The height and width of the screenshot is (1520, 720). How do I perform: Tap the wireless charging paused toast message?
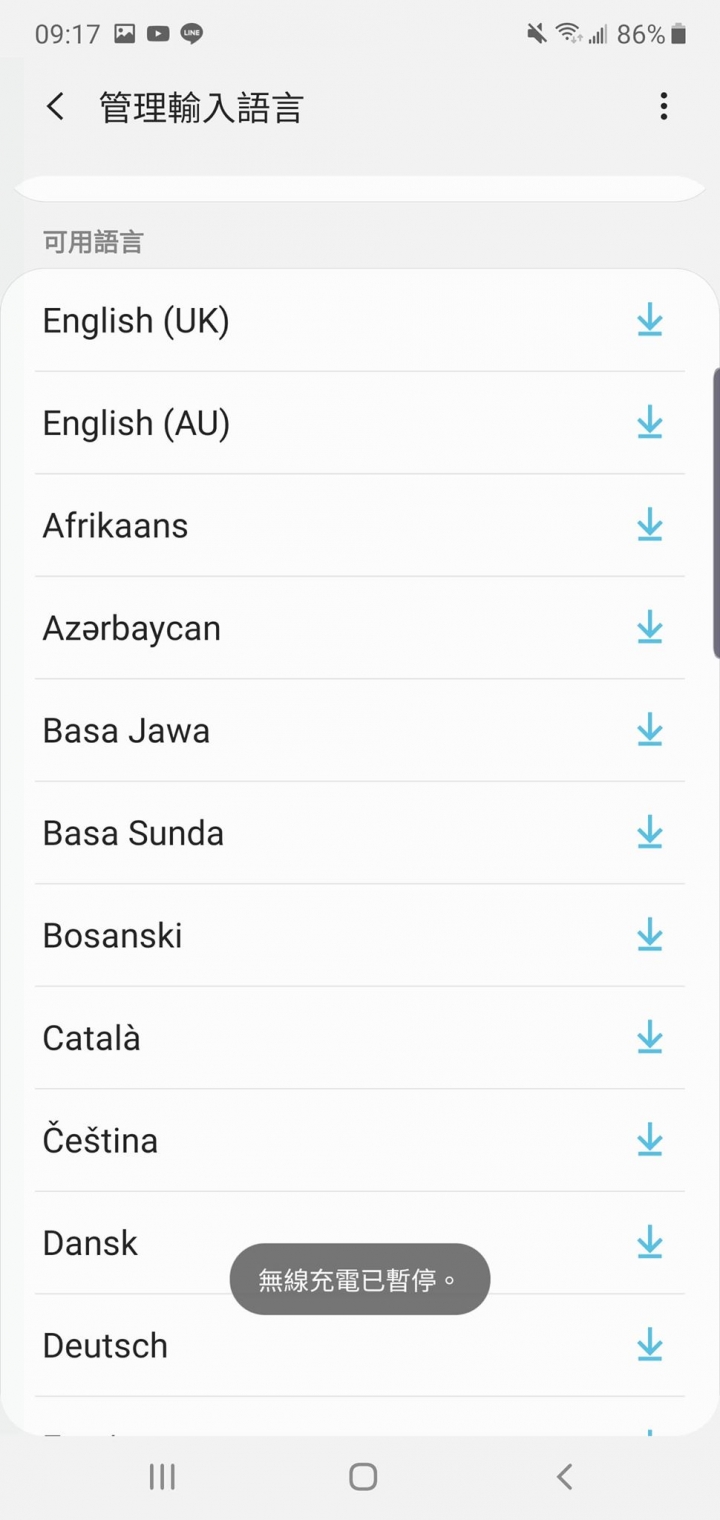[360, 1279]
